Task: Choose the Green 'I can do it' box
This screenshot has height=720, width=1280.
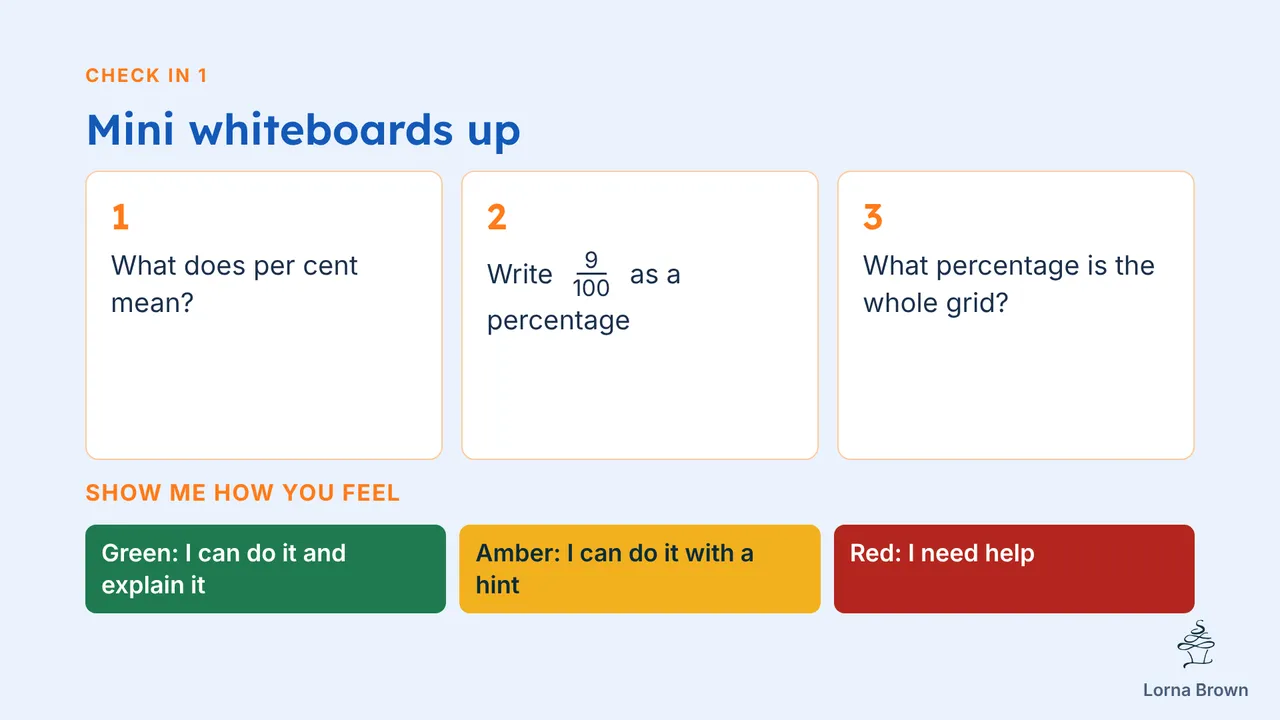Action: point(265,569)
